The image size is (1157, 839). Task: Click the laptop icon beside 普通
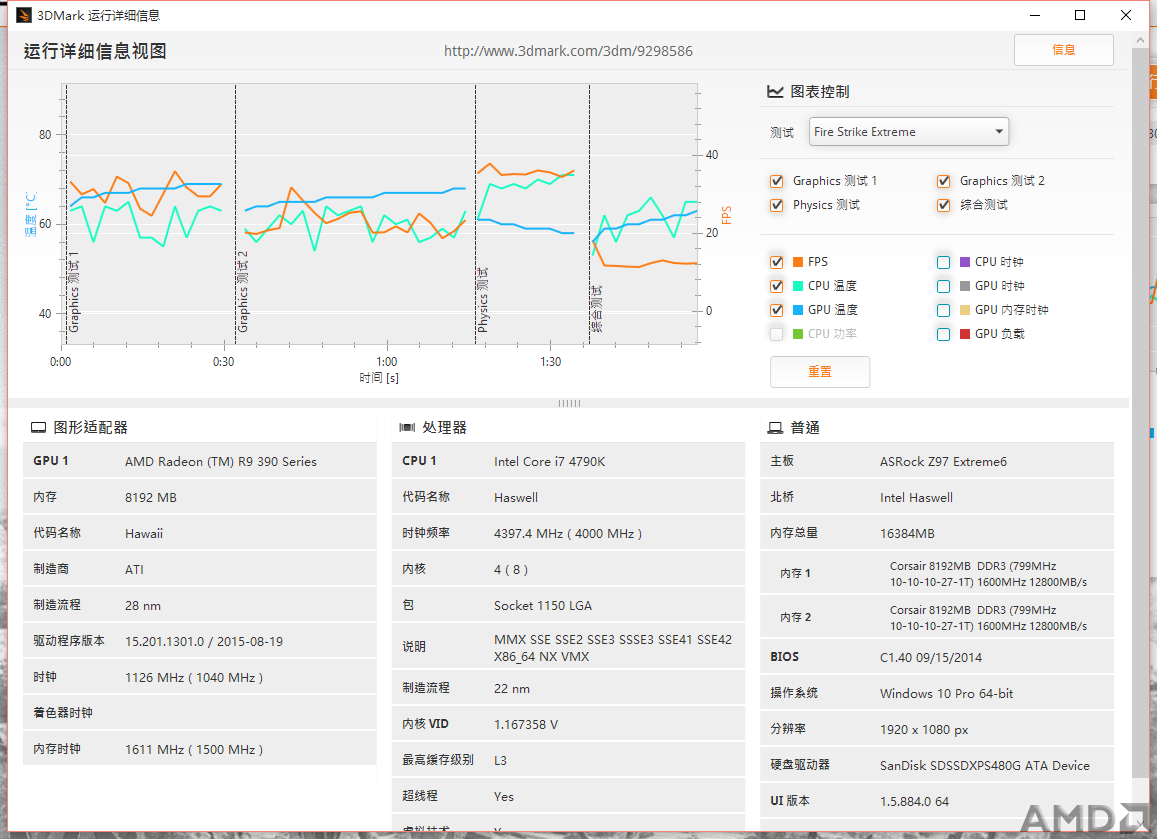(775, 428)
